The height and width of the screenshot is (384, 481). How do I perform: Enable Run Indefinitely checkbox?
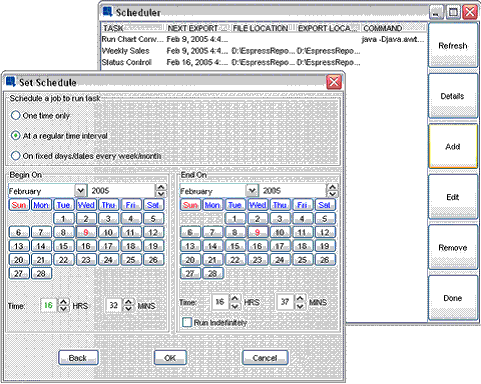pos(187,322)
